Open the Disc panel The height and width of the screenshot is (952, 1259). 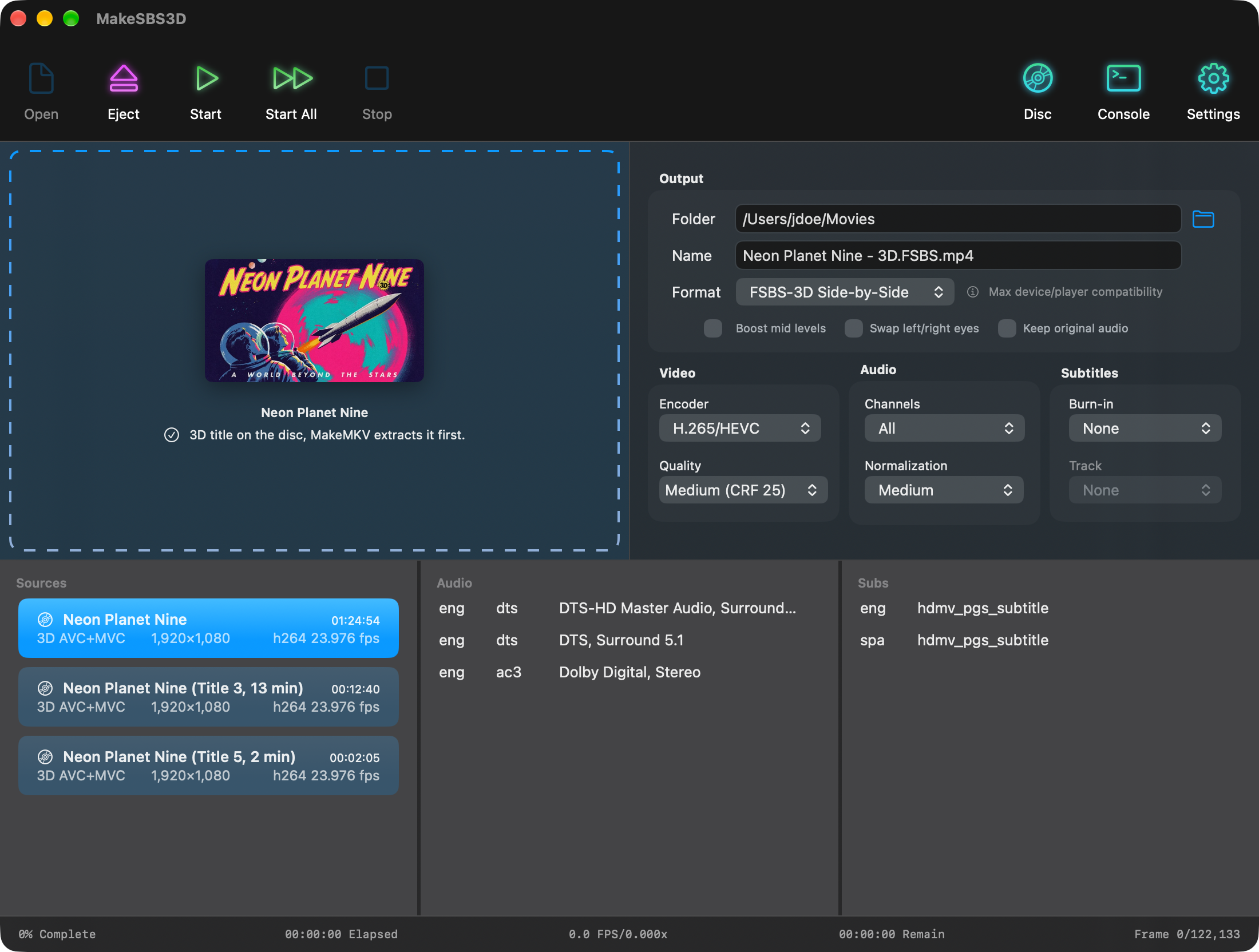[1038, 78]
